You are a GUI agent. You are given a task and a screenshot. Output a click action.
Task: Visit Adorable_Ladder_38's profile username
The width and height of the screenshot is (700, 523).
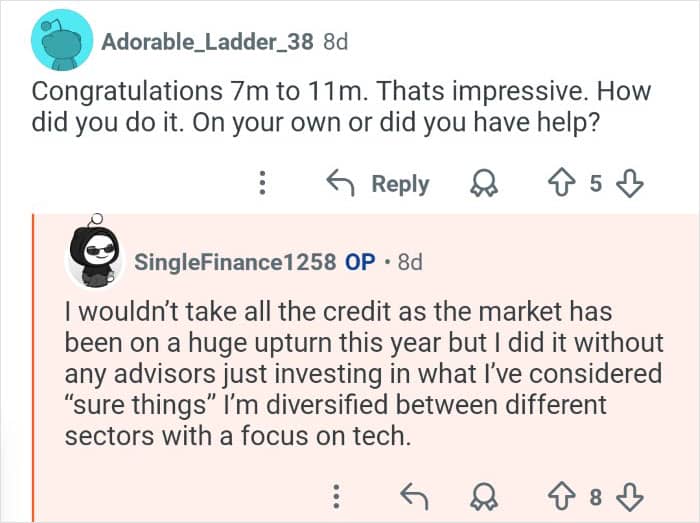208,42
